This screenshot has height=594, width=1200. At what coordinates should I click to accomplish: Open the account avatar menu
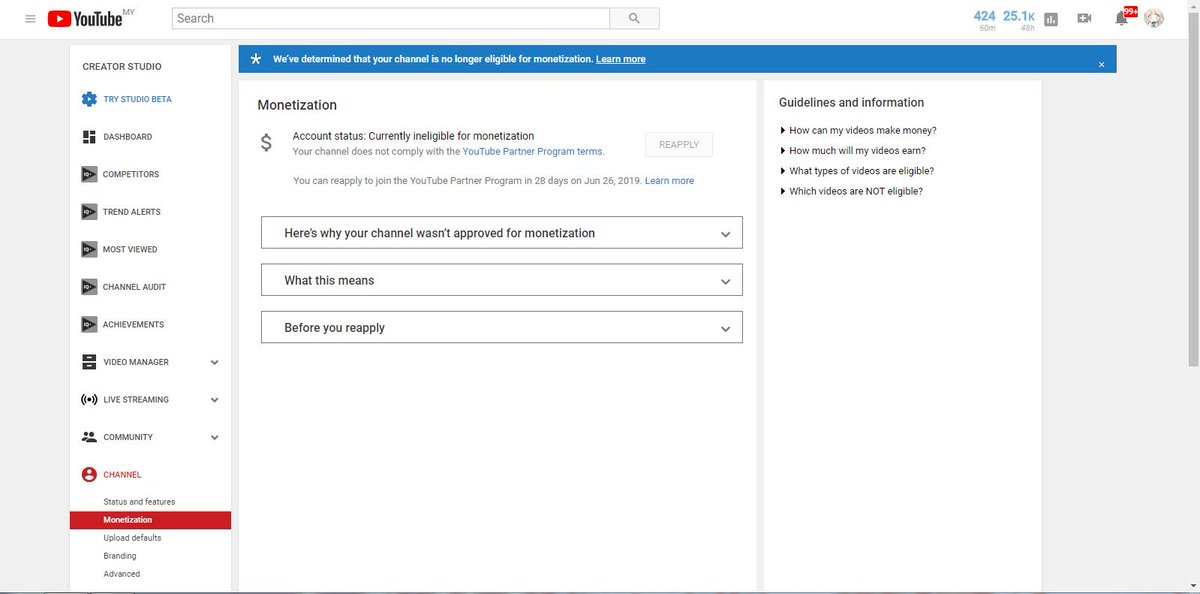coord(1154,18)
